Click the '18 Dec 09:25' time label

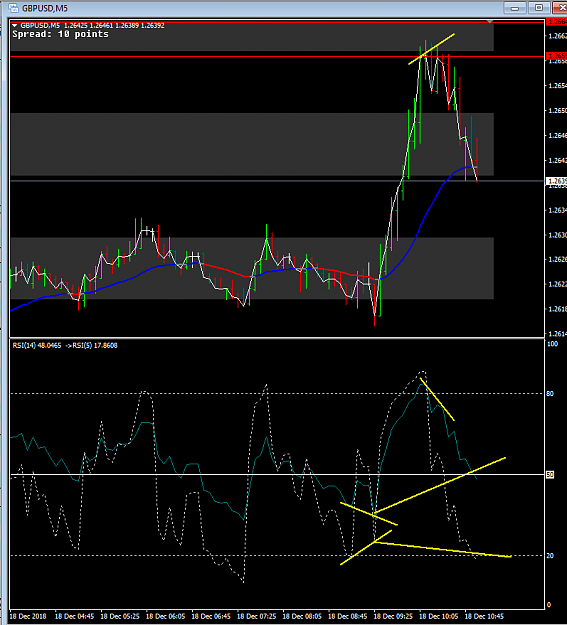393,616
